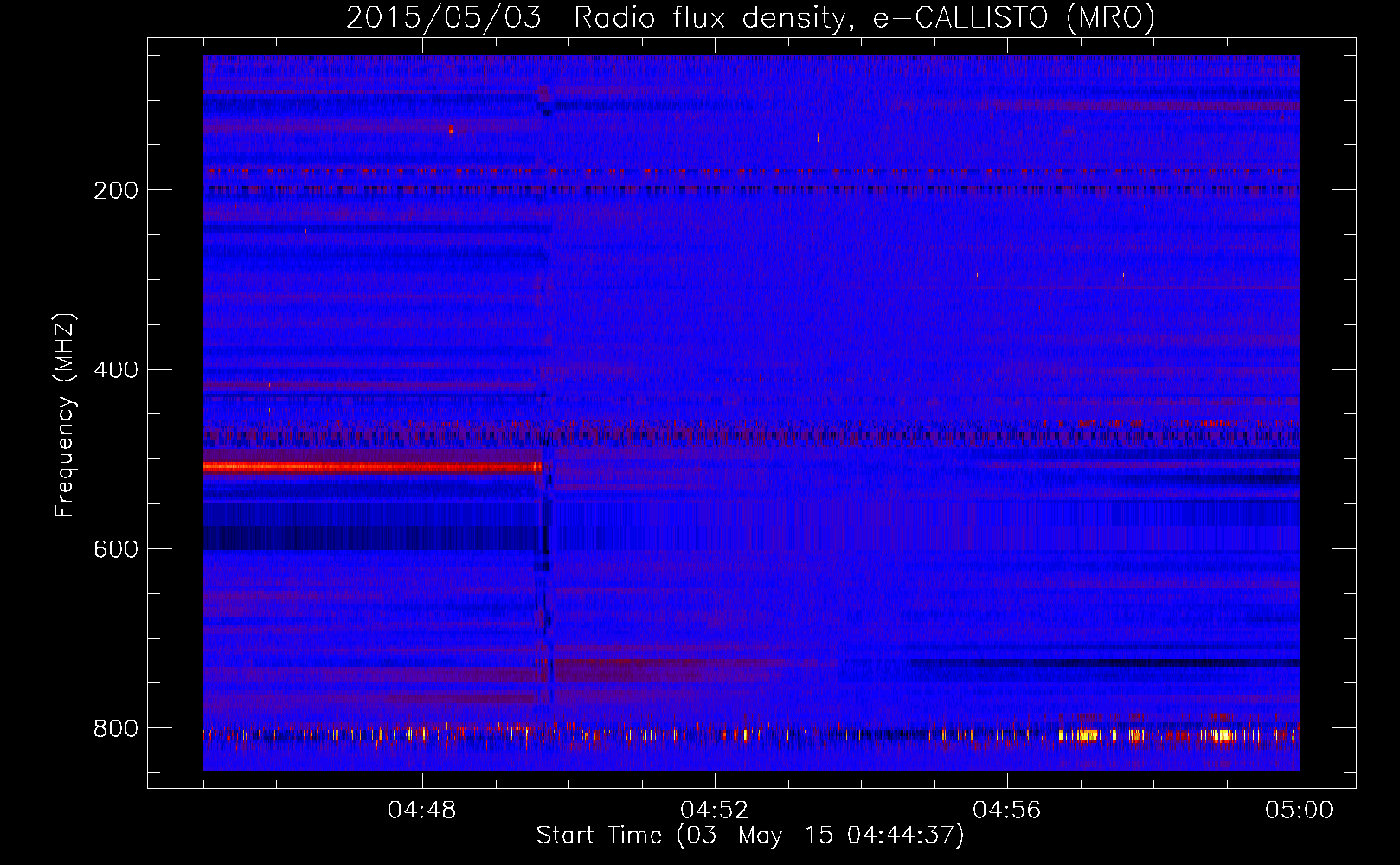This screenshot has height=865, width=1400.
Task: Select the 600 frequency tick label
Action: pos(116,550)
